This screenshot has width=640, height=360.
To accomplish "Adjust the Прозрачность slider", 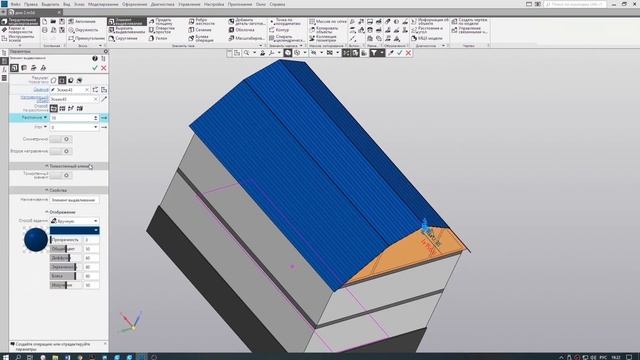I will (66, 240).
